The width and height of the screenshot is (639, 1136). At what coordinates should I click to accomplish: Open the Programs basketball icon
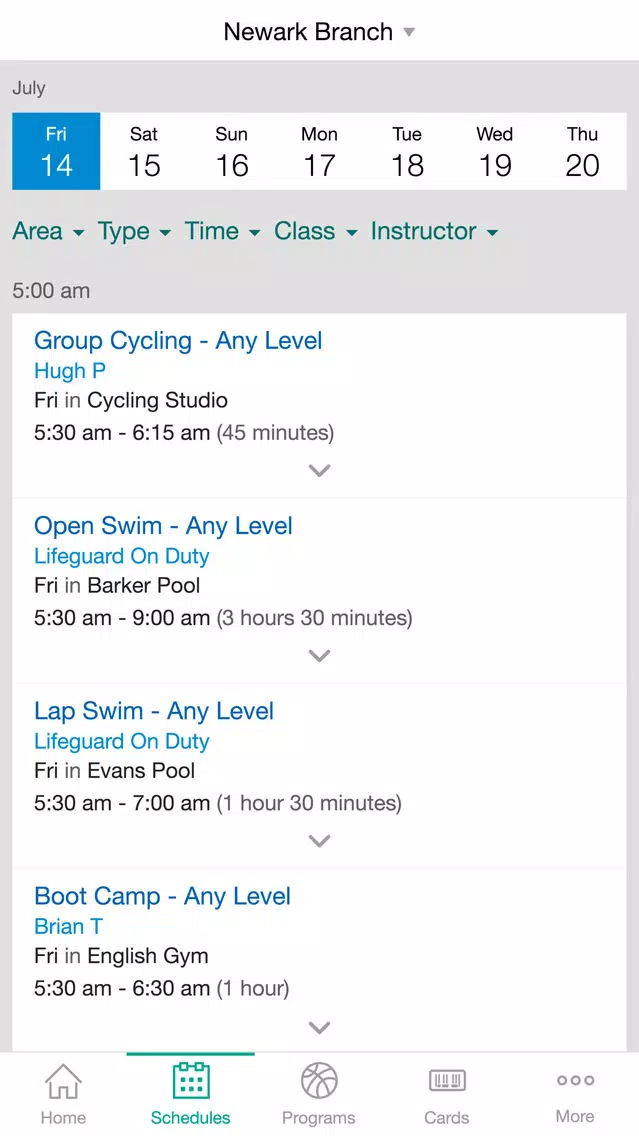319,1080
